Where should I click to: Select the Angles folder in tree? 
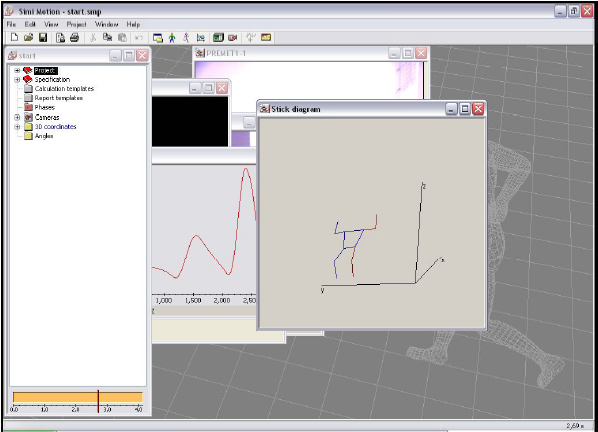(44, 136)
